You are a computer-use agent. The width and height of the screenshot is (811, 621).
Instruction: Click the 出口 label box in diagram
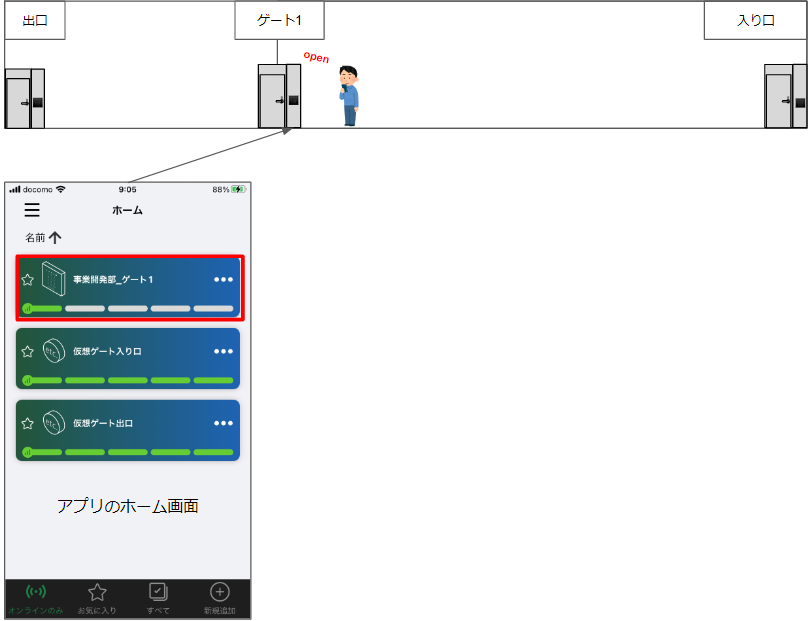pyautogui.click(x=35, y=20)
